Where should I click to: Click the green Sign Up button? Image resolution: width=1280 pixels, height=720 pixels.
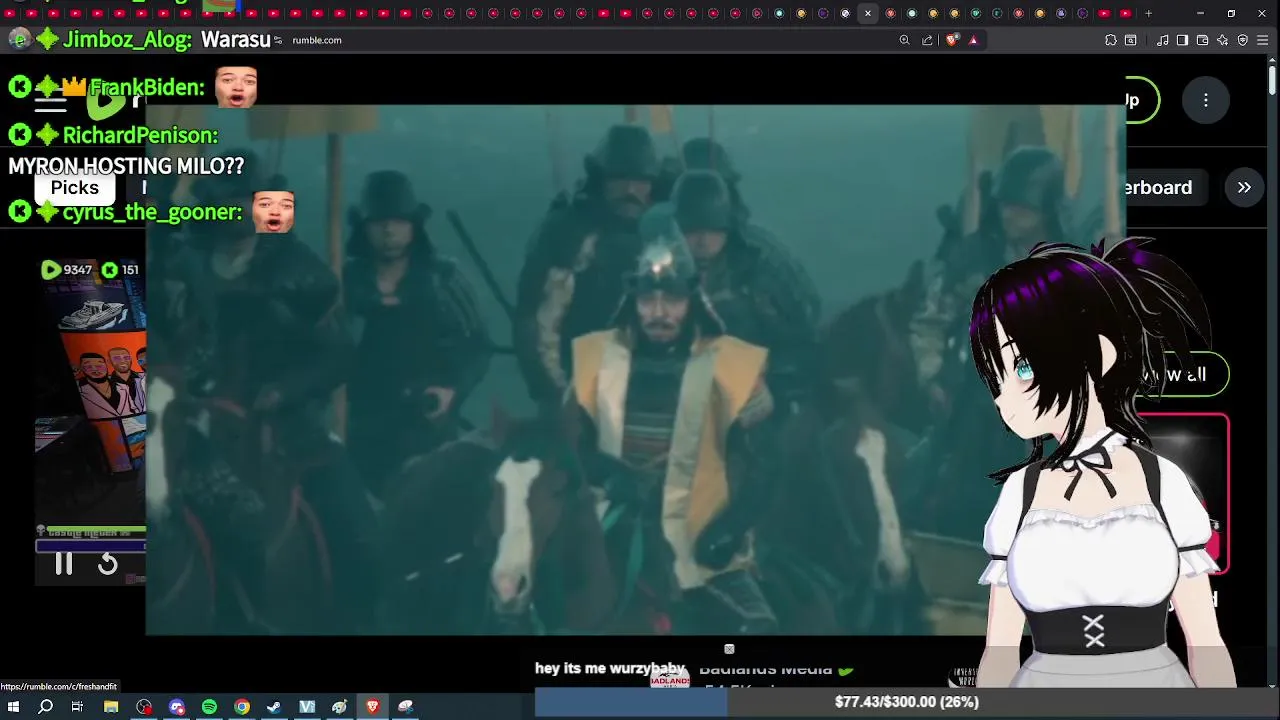click(x=1141, y=100)
